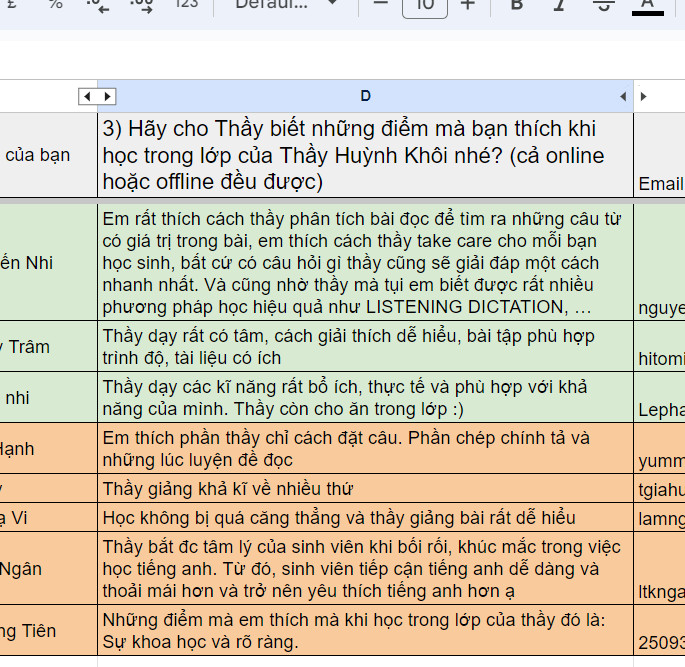Image resolution: width=685 pixels, height=667 pixels.
Task: Select the name cell ending in 'ến Nhi'
Action: tap(48, 263)
